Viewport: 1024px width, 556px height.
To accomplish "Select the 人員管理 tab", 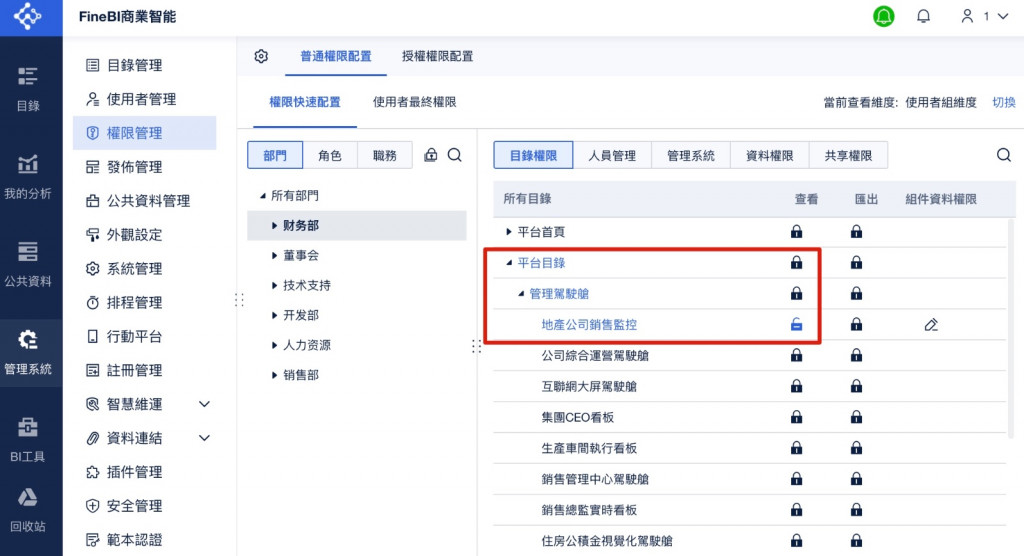I will 612,155.
